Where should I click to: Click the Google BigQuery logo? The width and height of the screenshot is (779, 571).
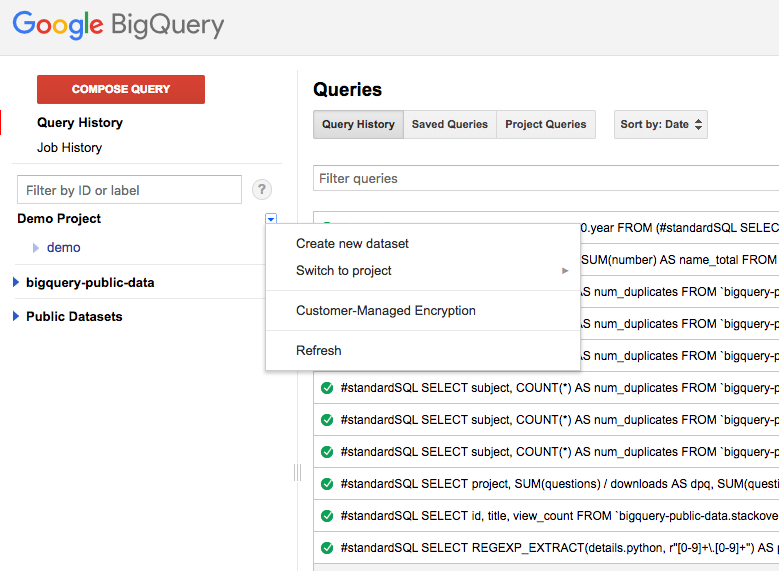[118, 26]
